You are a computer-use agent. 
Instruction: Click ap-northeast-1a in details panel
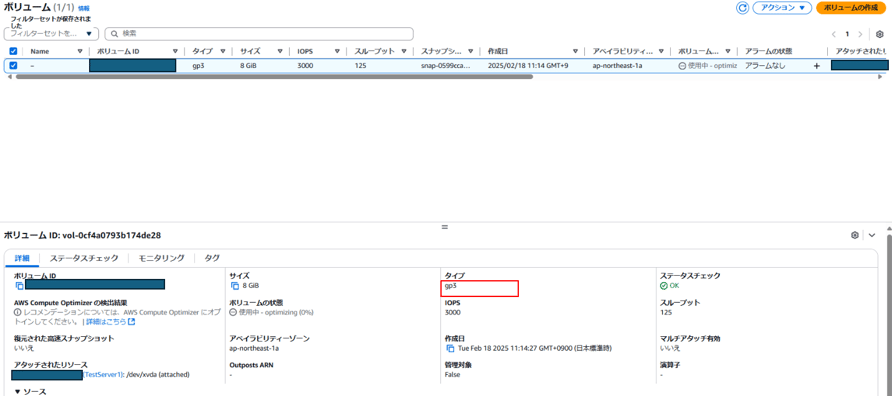tap(254, 348)
